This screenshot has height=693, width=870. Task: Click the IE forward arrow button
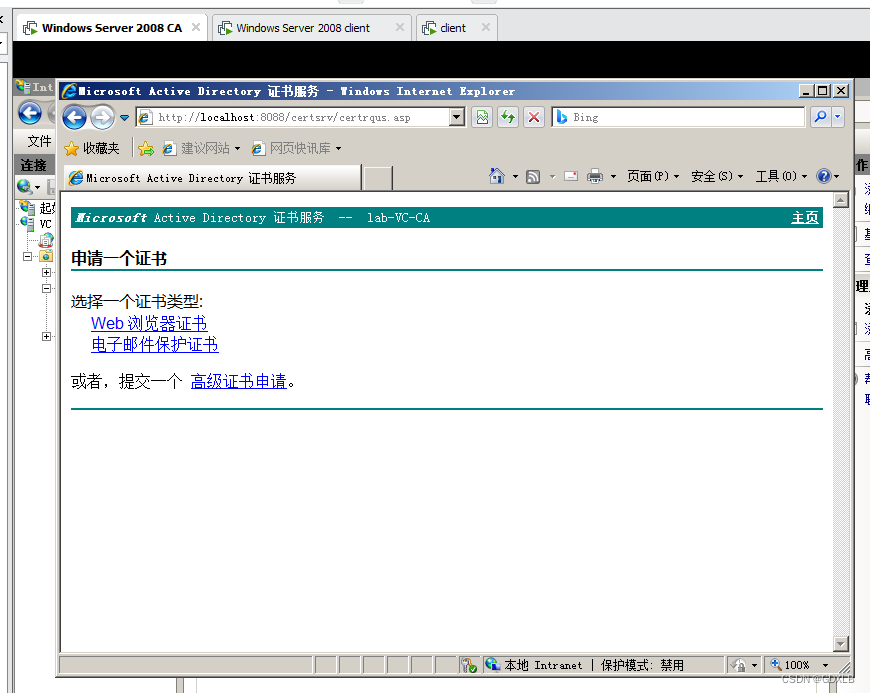pyautogui.click(x=102, y=117)
